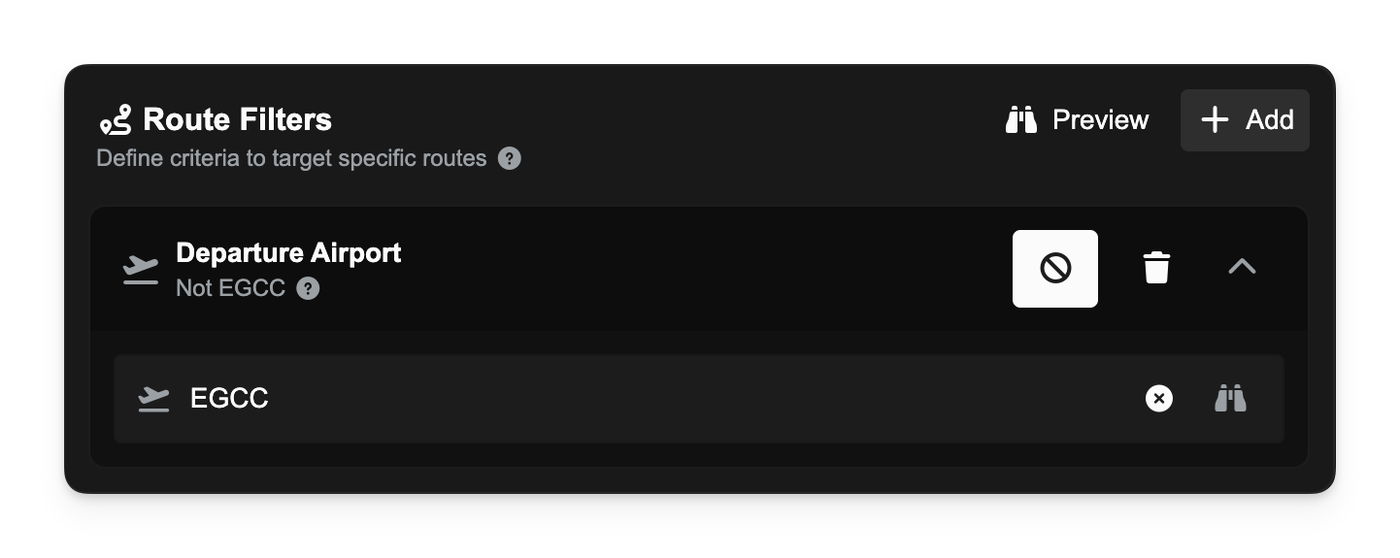Collapse the Departure Airport filter with the chevron
This screenshot has height=558, width=1400.
[1241, 267]
